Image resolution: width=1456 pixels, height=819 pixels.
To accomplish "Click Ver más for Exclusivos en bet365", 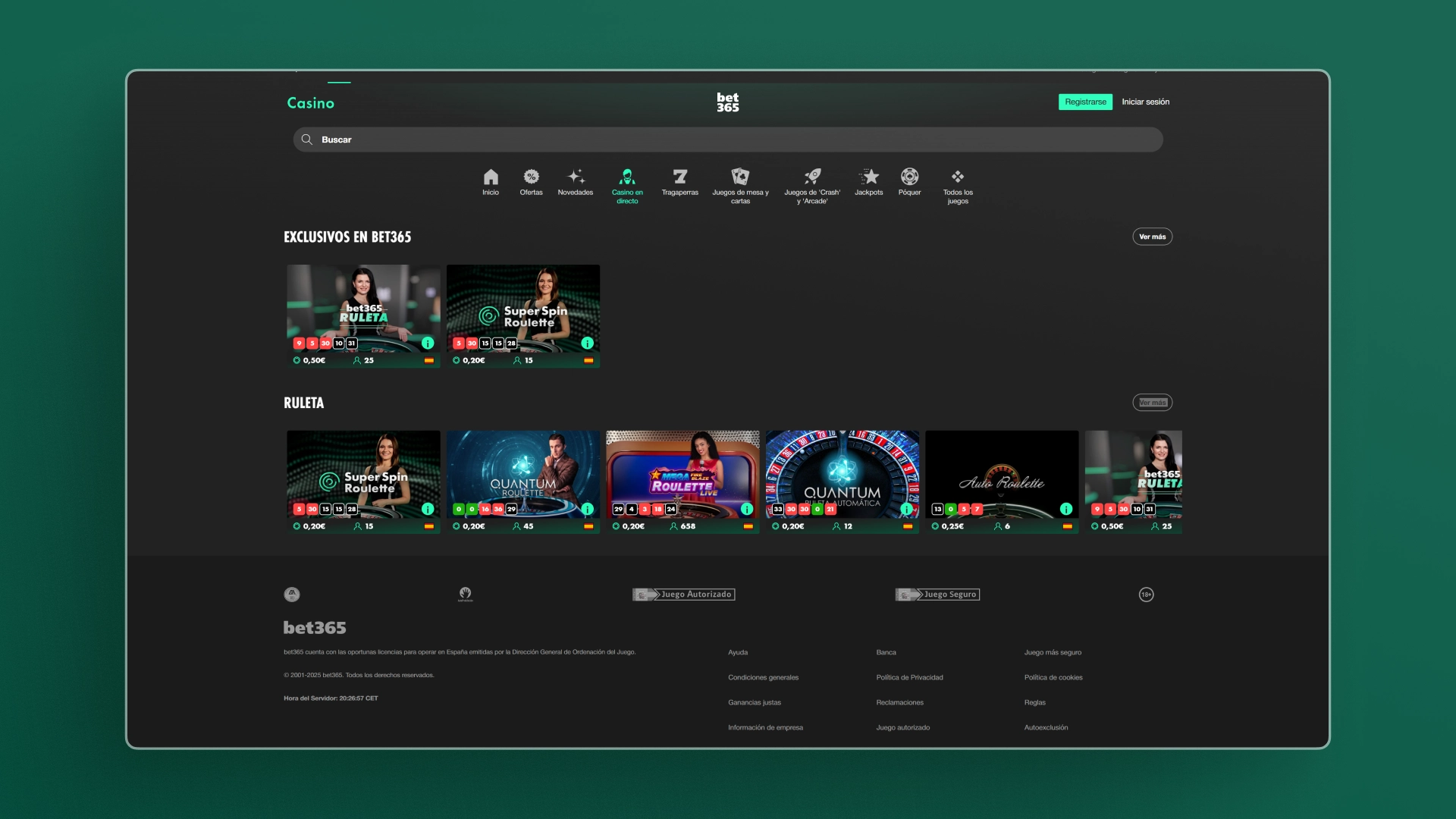I will coord(1153,237).
